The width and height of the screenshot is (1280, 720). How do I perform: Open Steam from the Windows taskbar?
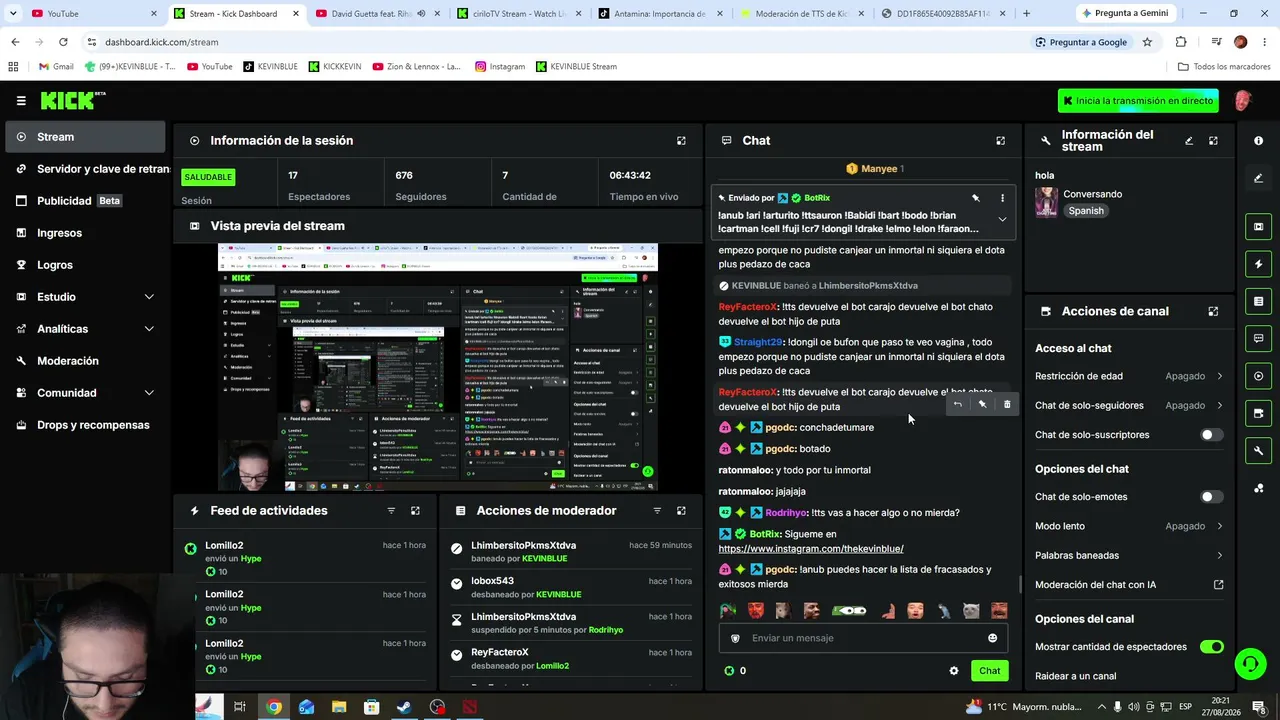(x=404, y=707)
